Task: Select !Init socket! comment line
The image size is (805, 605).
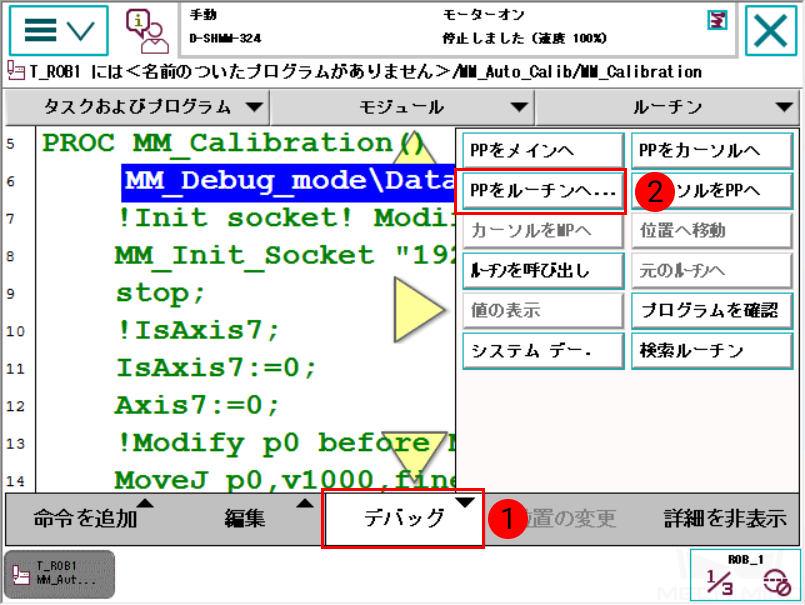Action: point(285,218)
